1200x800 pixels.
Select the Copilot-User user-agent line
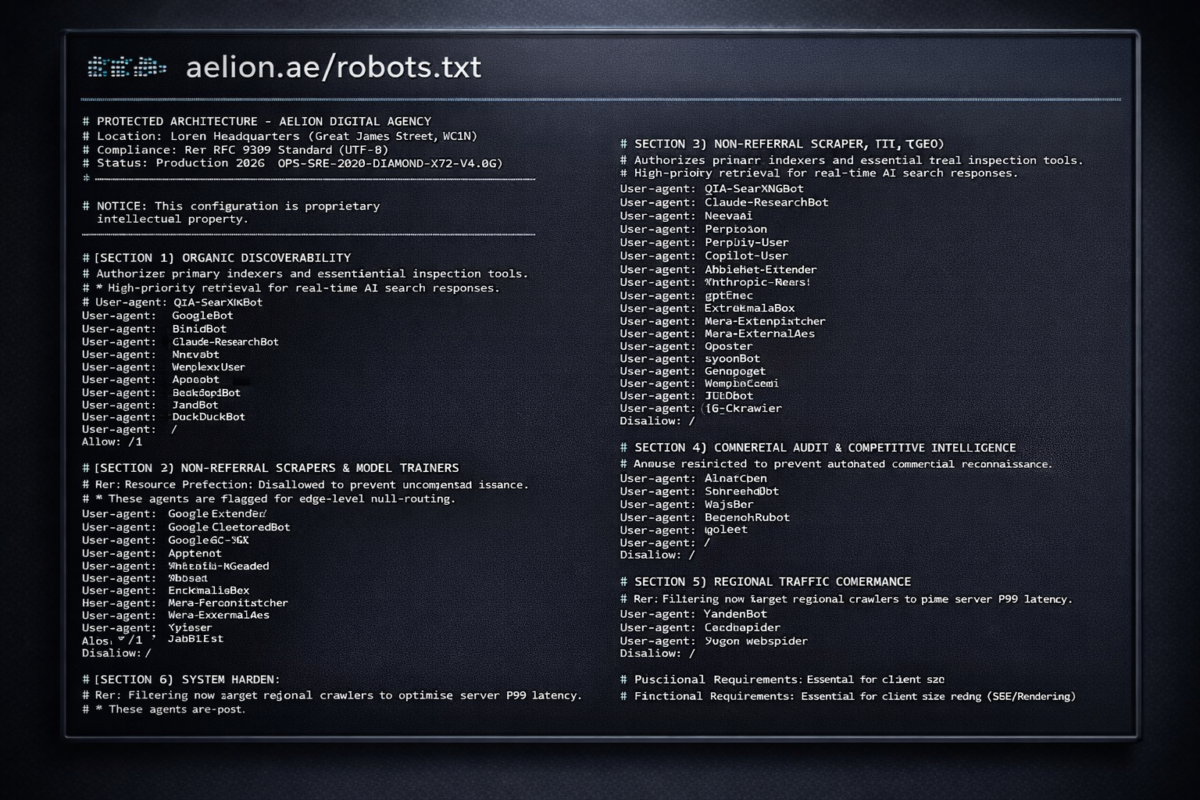click(x=704, y=256)
